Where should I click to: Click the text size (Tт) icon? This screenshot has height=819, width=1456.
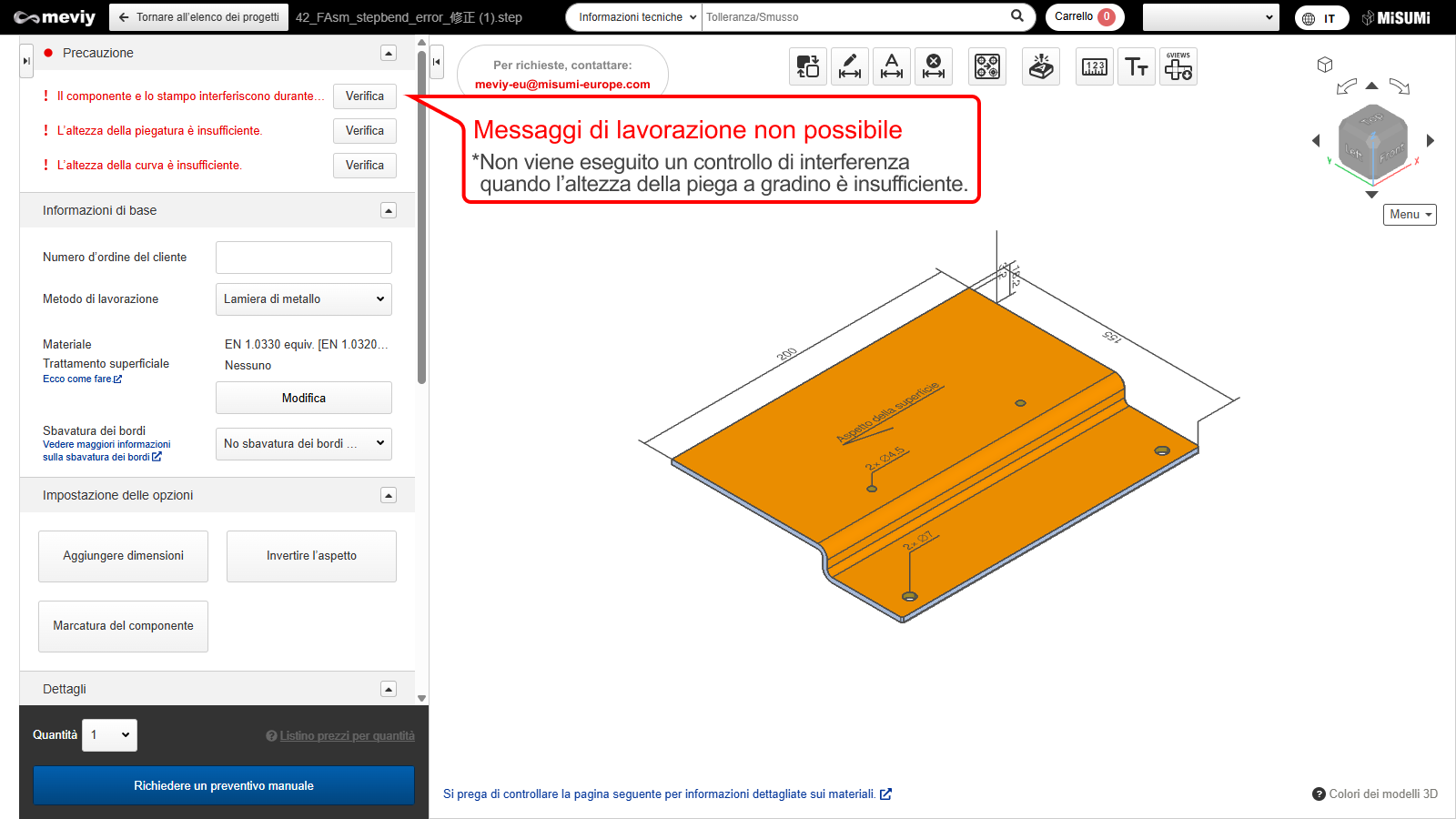coord(1136,66)
